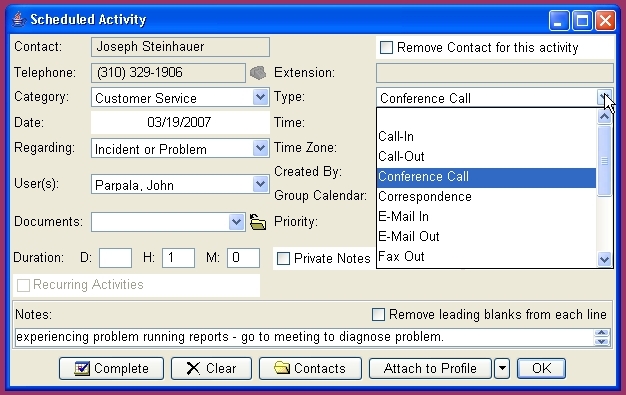This screenshot has width=626, height=395.
Task: Click the Notes field up stepper arrow
Action: tap(602, 333)
